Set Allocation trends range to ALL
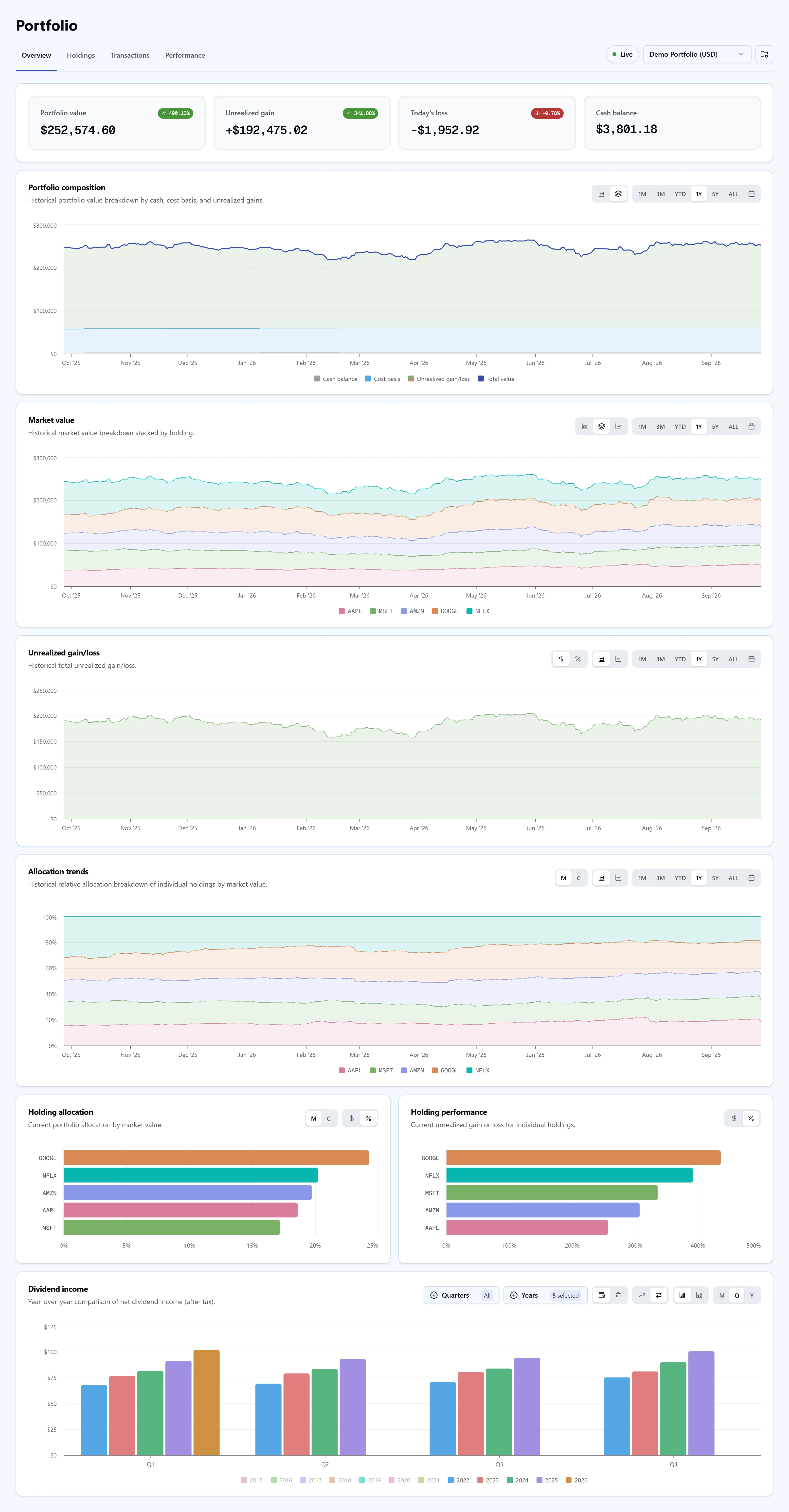The width and height of the screenshot is (789, 1512). pyautogui.click(x=733, y=878)
